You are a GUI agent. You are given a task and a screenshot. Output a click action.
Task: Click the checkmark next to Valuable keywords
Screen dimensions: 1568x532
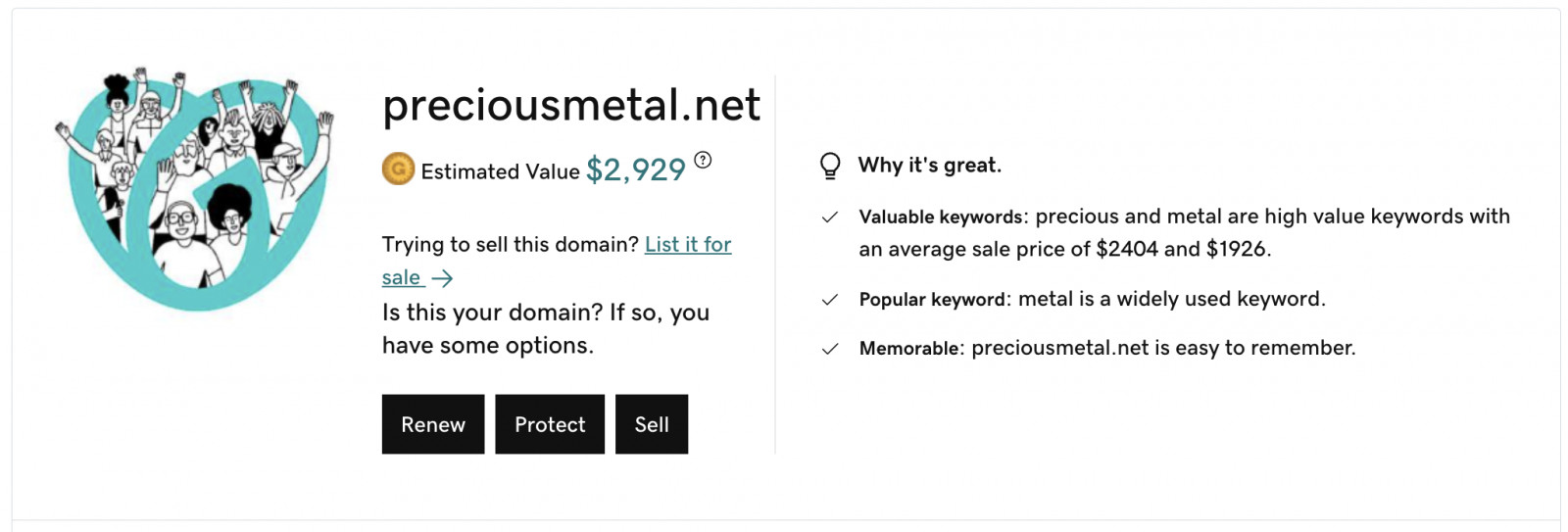point(830,218)
